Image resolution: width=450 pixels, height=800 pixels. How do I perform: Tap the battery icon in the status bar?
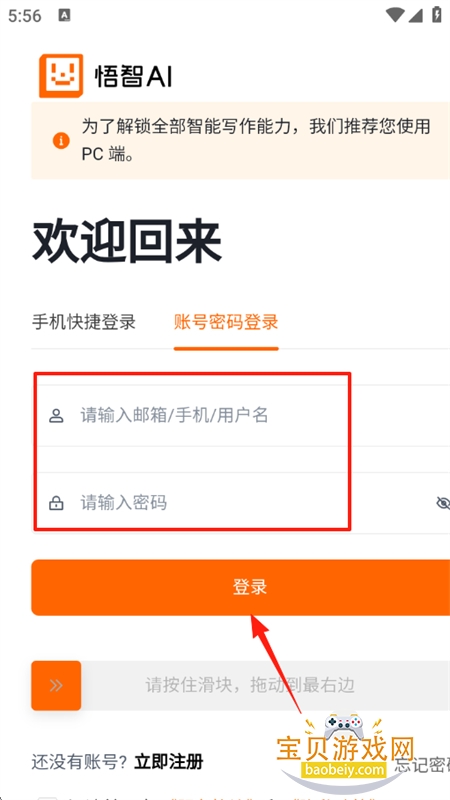pos(437,15)
